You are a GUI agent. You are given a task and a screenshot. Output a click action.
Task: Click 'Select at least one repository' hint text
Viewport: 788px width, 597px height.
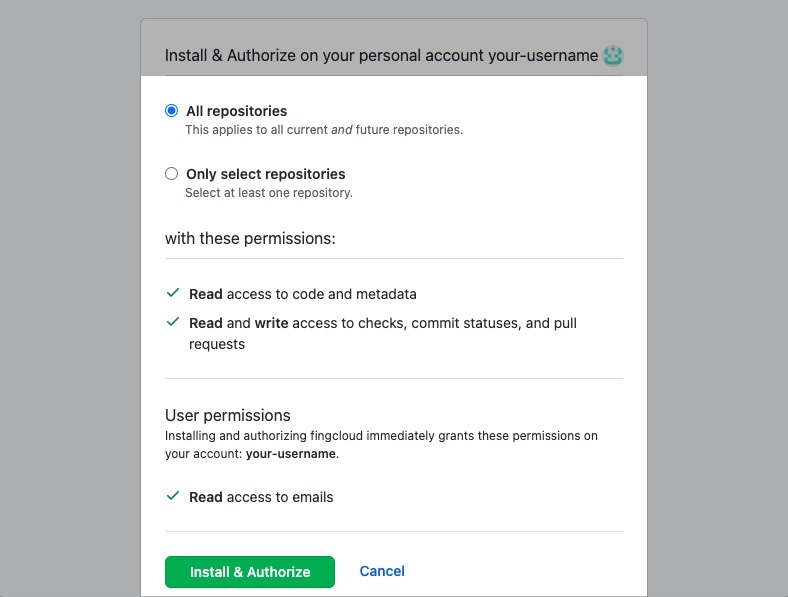[x=268, y=193]
